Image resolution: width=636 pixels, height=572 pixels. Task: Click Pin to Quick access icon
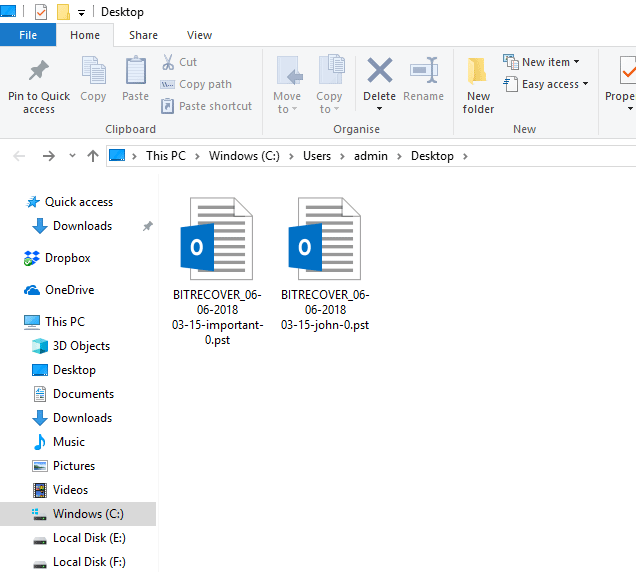click(39, 71)
